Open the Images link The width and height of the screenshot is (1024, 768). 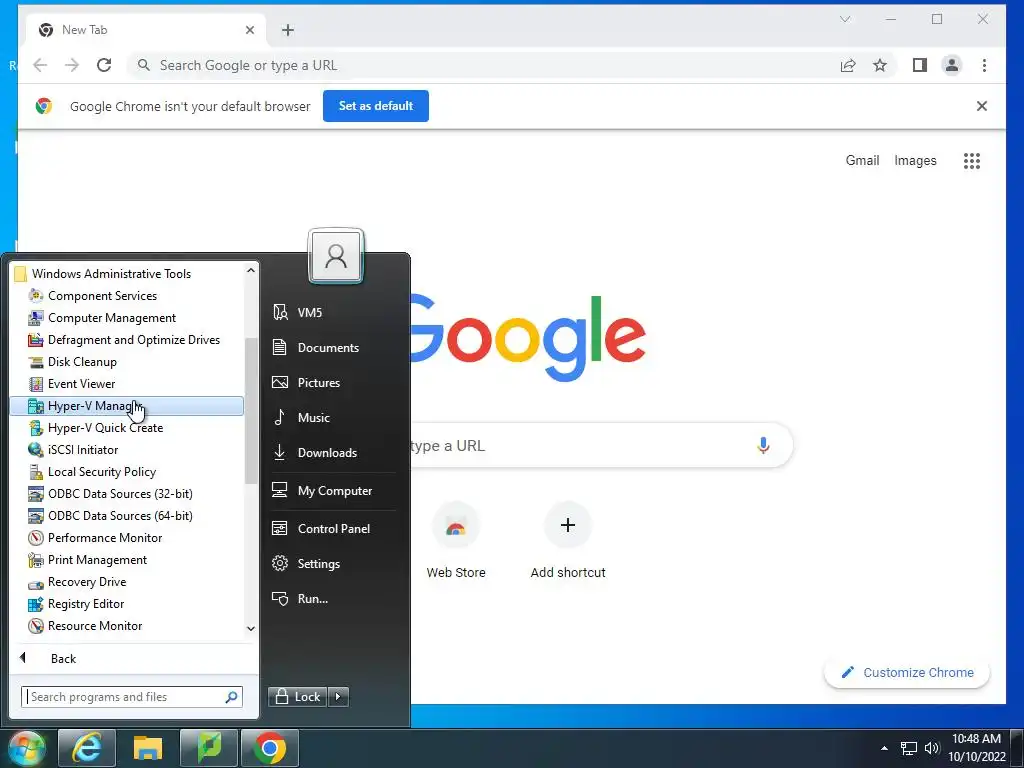(916, 161)
